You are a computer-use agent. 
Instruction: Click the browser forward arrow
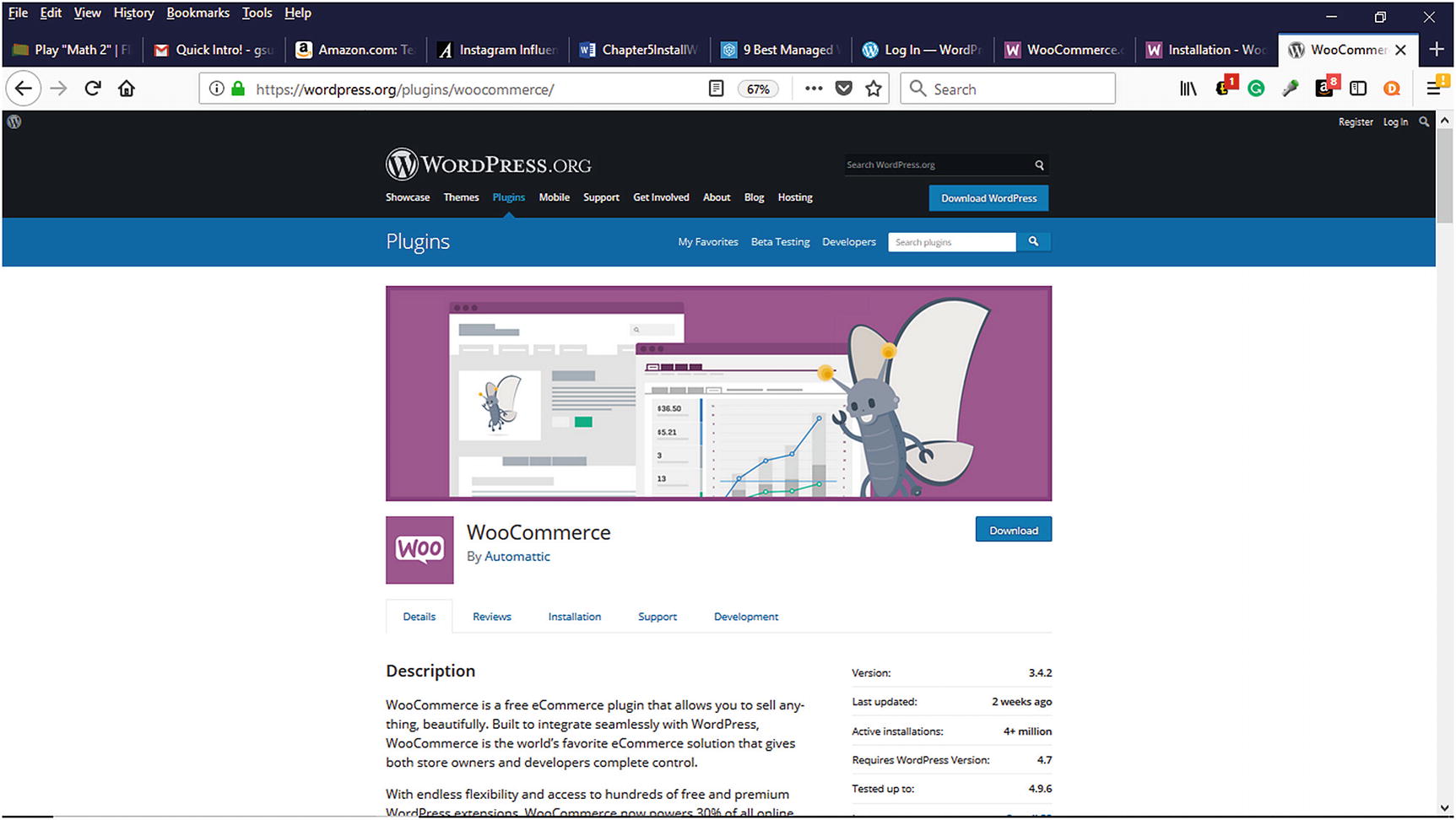[58, 89]
